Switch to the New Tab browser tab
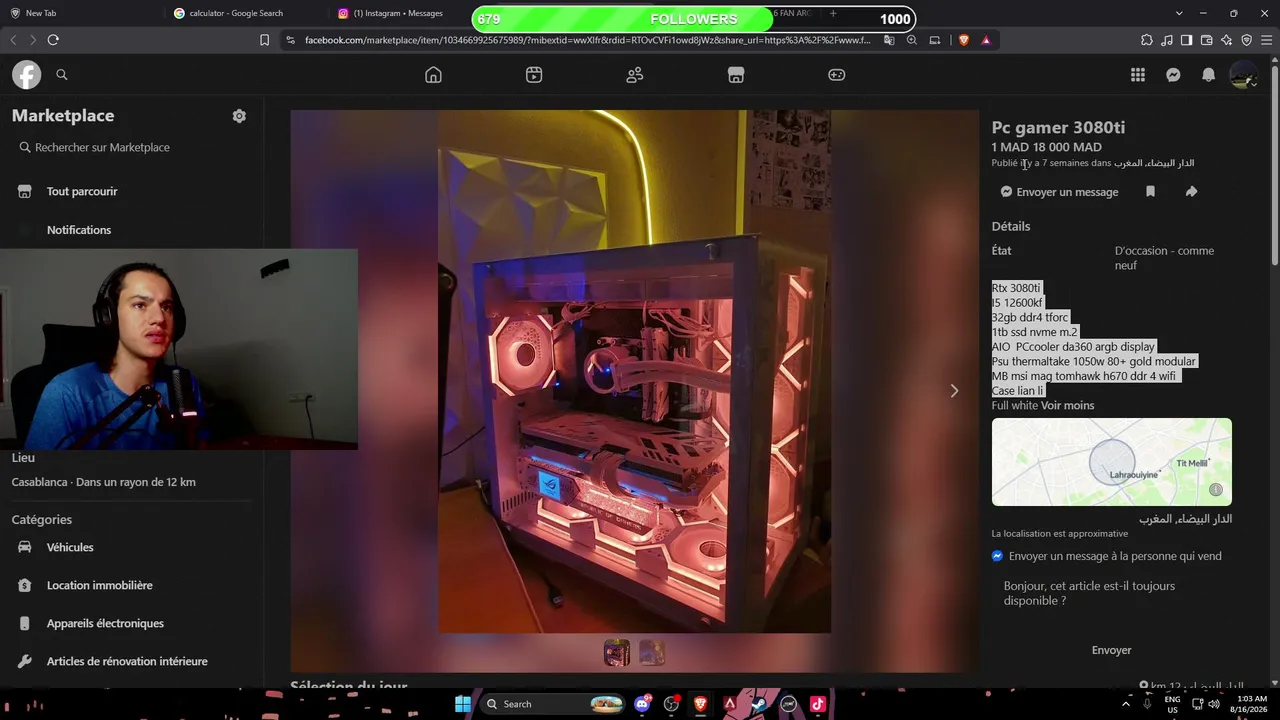The image size is (1280, 720). coord(80,14)
